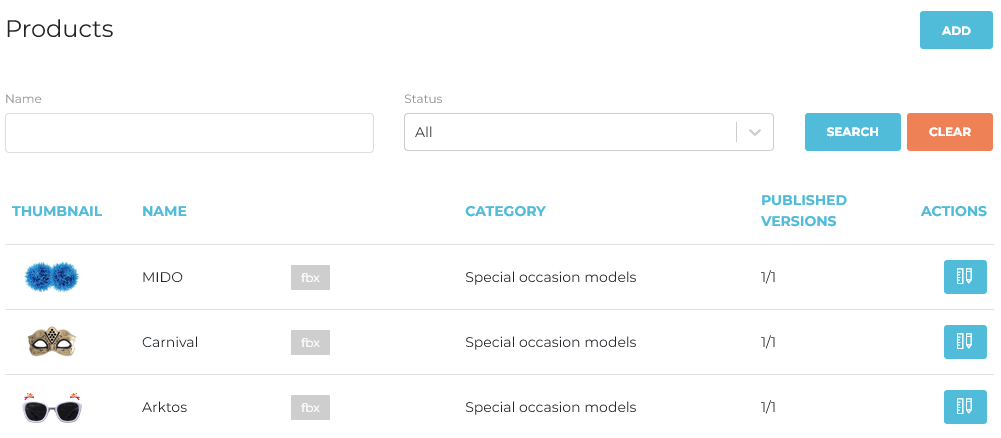Open the Carnival product name
The height and width of the screenshot is (438, 1001).
tap(170, 342)
